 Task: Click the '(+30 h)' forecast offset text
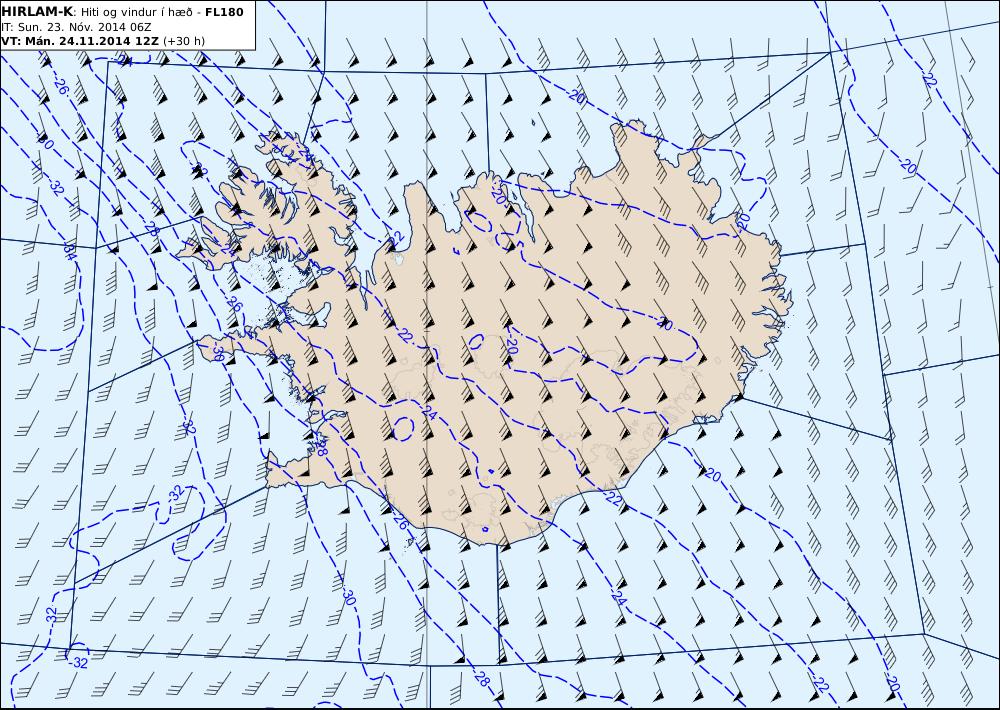pyautogui.click(x=184, y=41)
